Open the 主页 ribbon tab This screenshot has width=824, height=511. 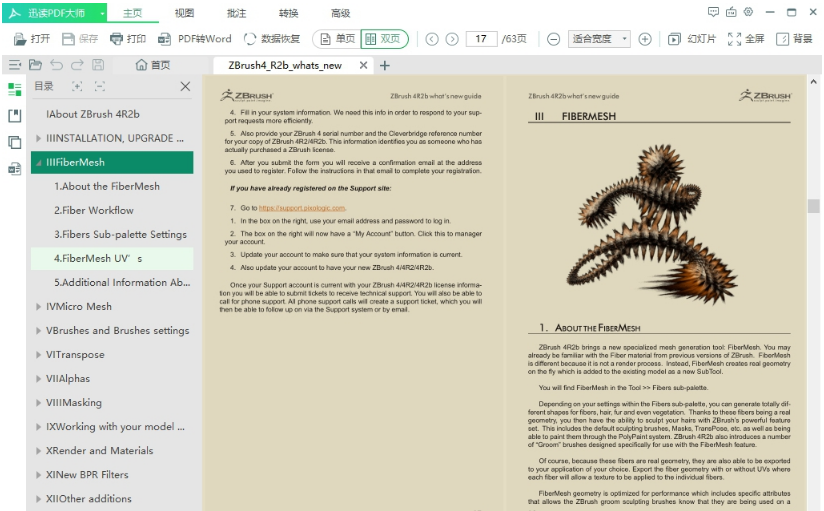(x=132, y=13)
